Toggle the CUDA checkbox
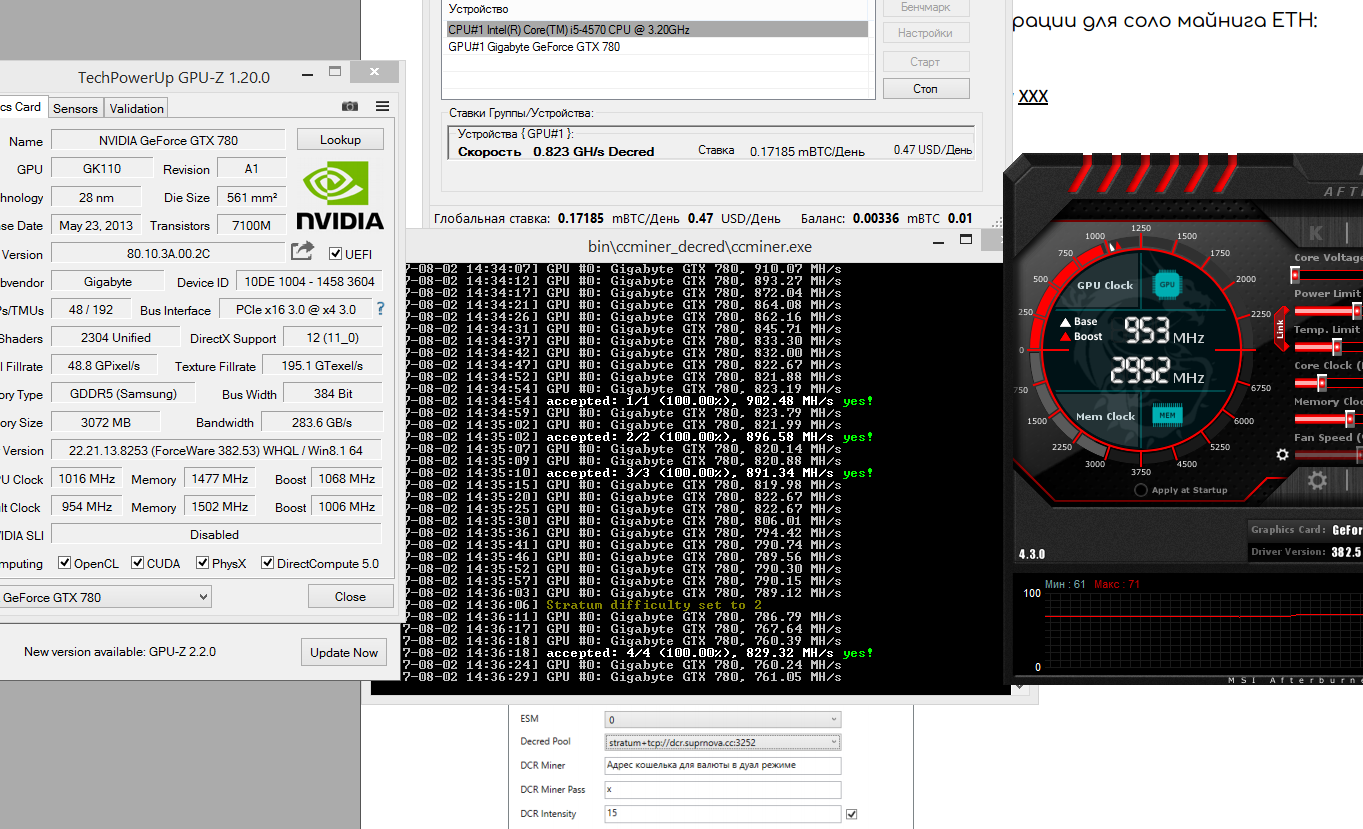The height and width of the screenshot is (829, 1363). click(x=138, y=563)
